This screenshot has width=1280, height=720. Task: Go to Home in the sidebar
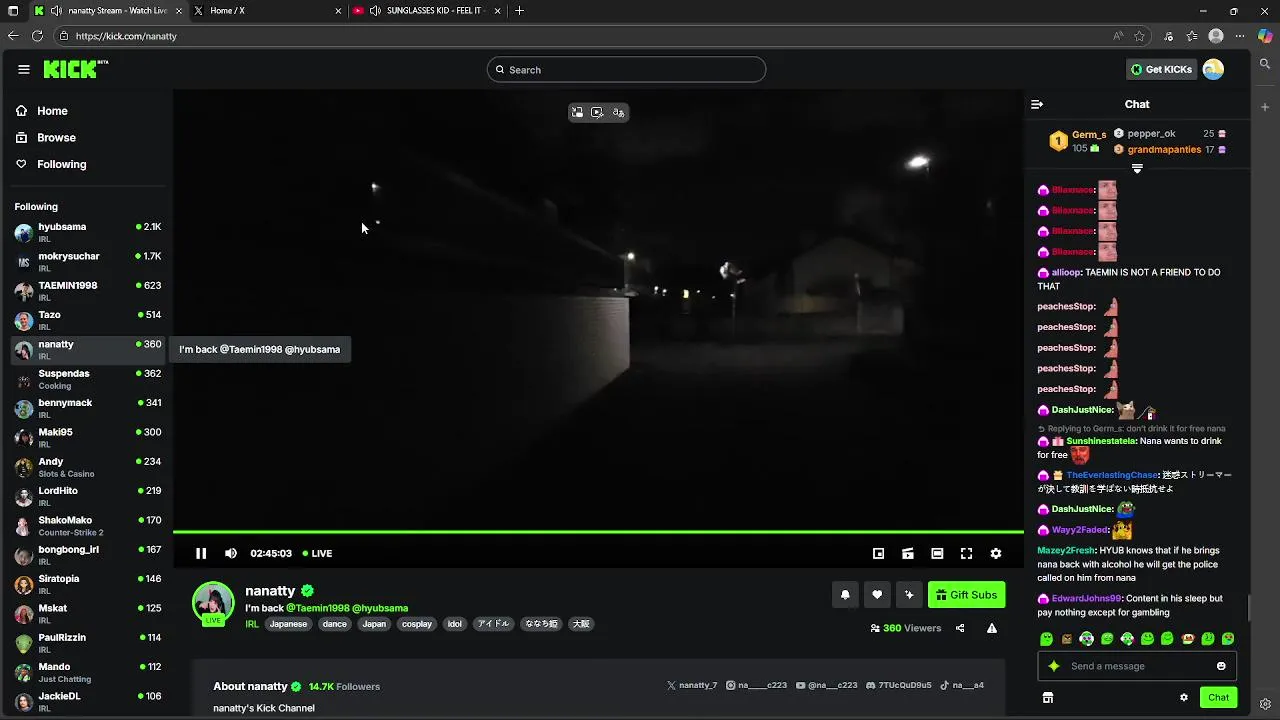43,111
